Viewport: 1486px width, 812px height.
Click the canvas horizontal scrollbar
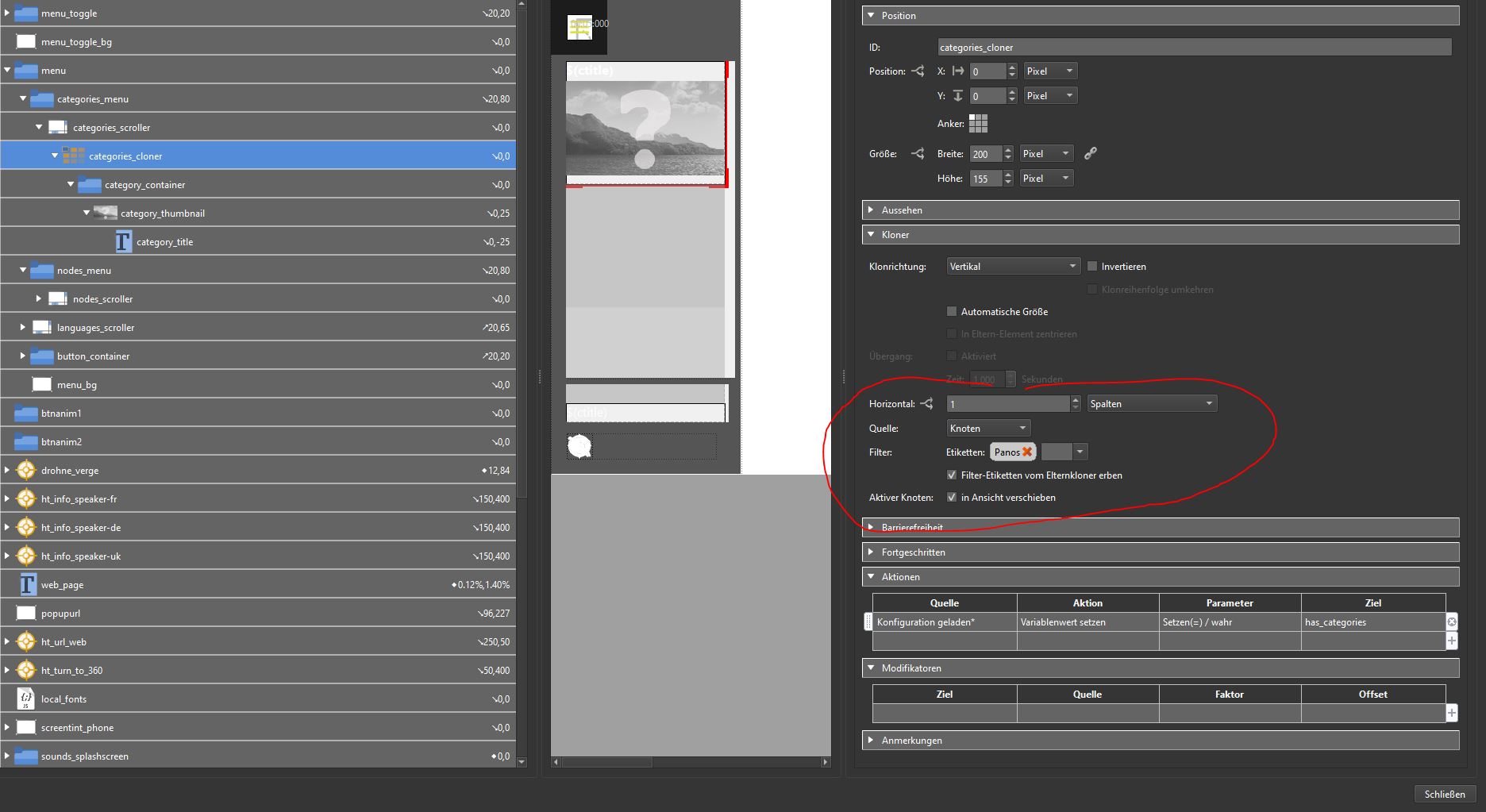(607, 762)
